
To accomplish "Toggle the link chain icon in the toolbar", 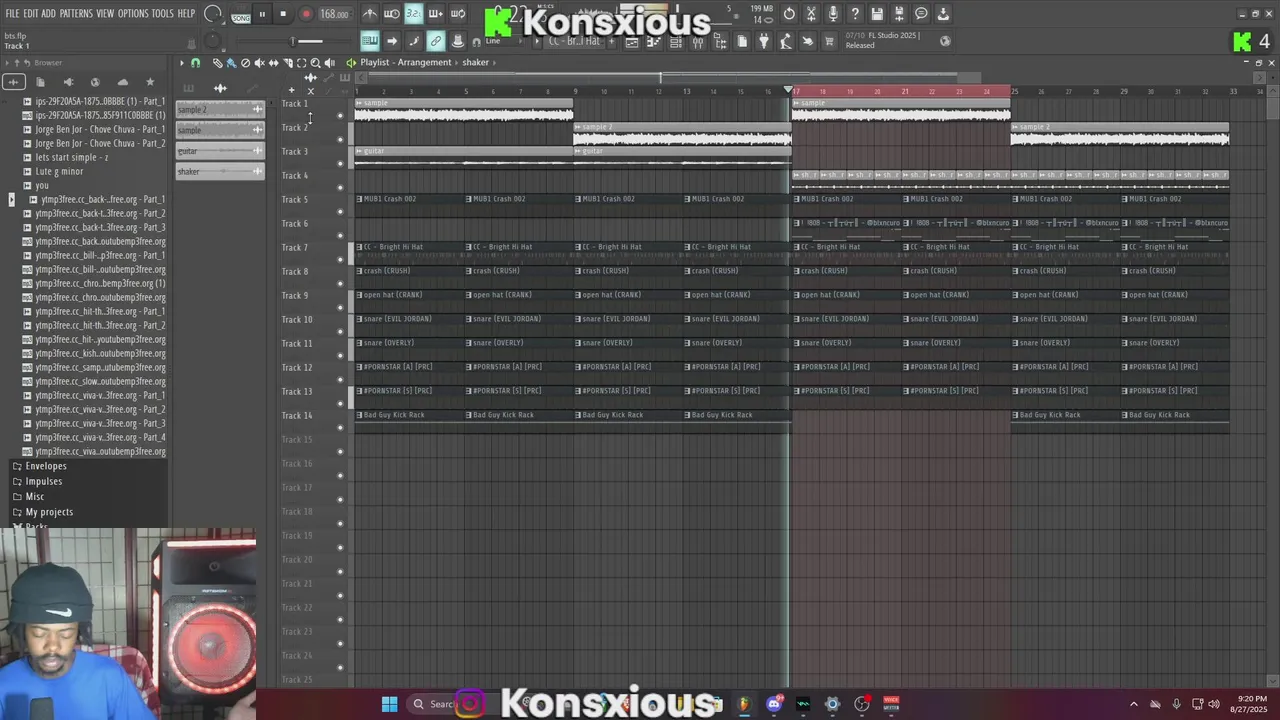I will coord(435,41).
